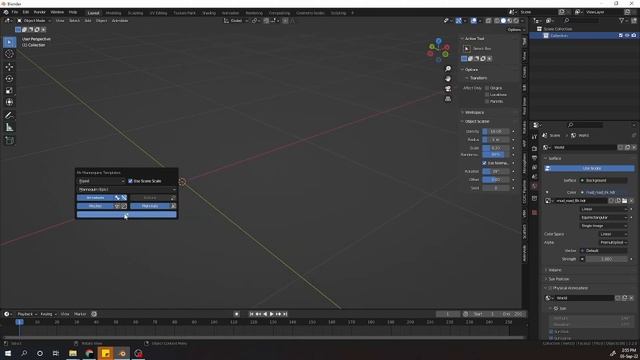Adjust the Strength value slider in World
The image size is (640, 360).
(x=607, y=259)
